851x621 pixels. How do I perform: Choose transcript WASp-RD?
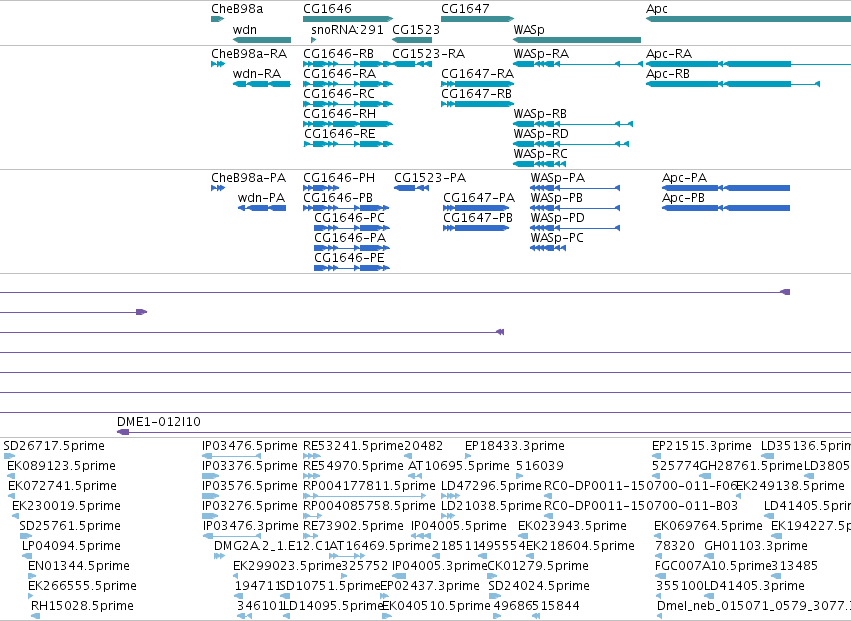(x=571, y=144)
